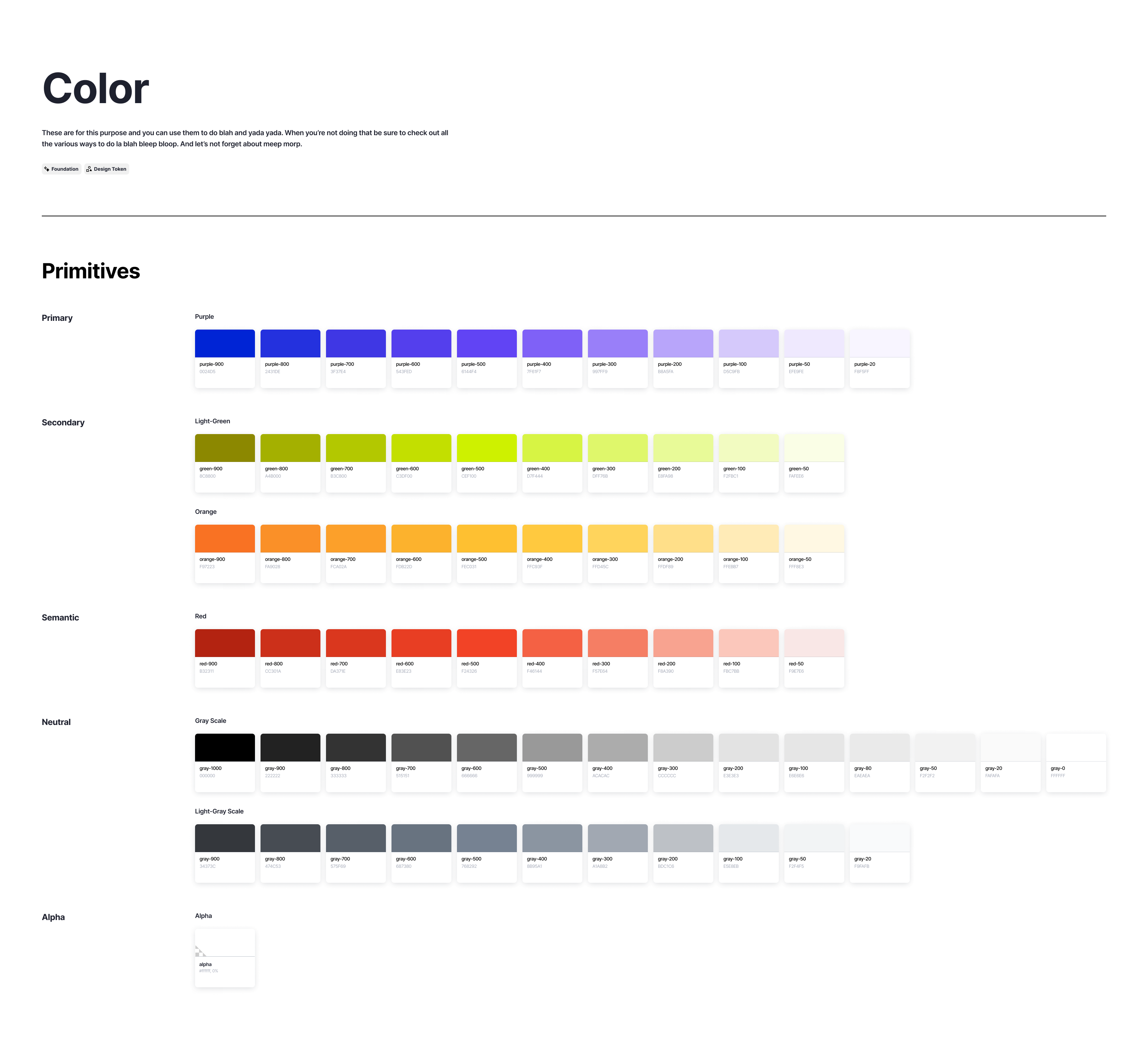Click the Design Token shapes icon

click(89, 169)
